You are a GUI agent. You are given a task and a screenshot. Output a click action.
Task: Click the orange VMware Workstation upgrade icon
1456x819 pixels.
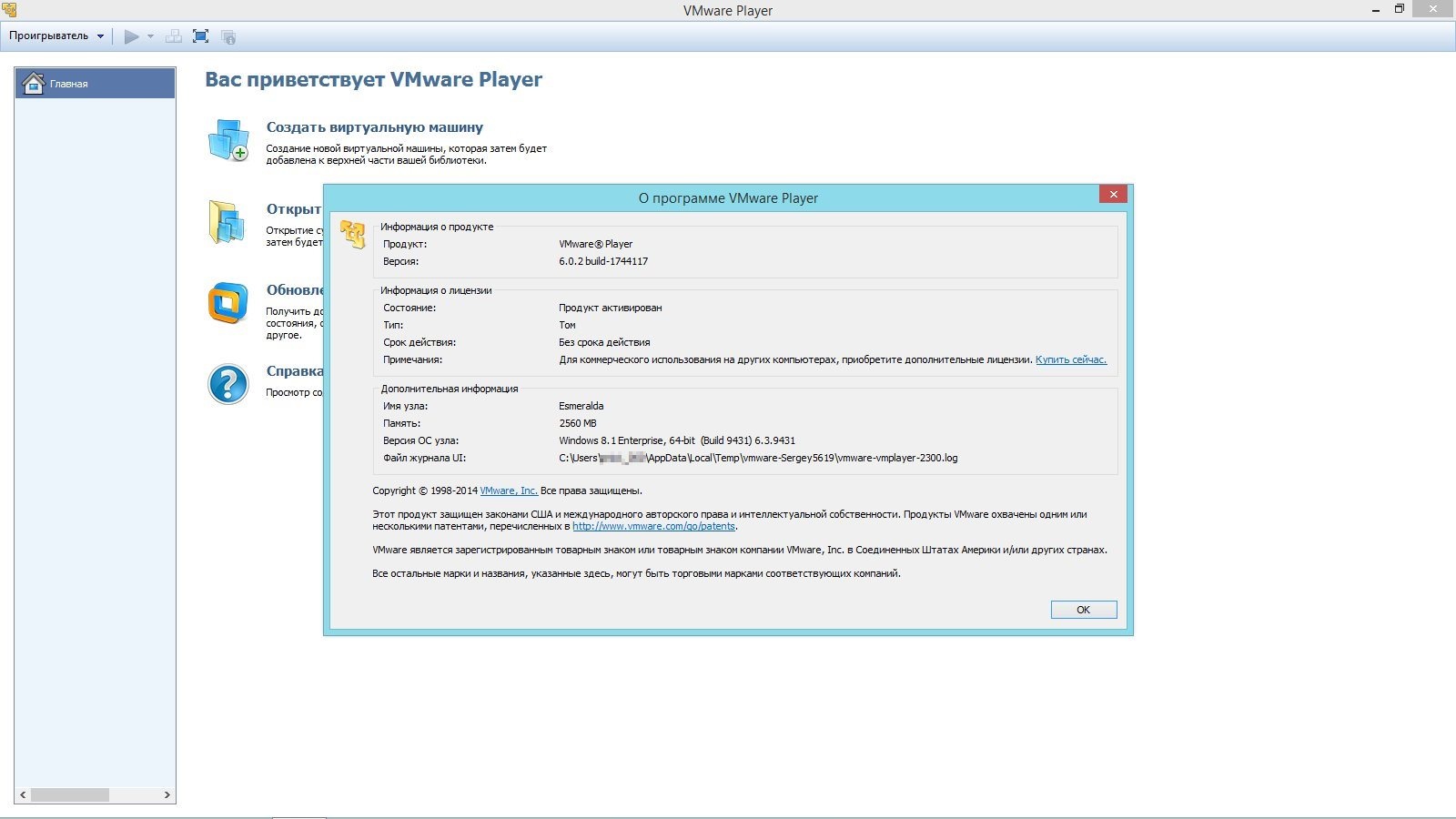[227, 303]
